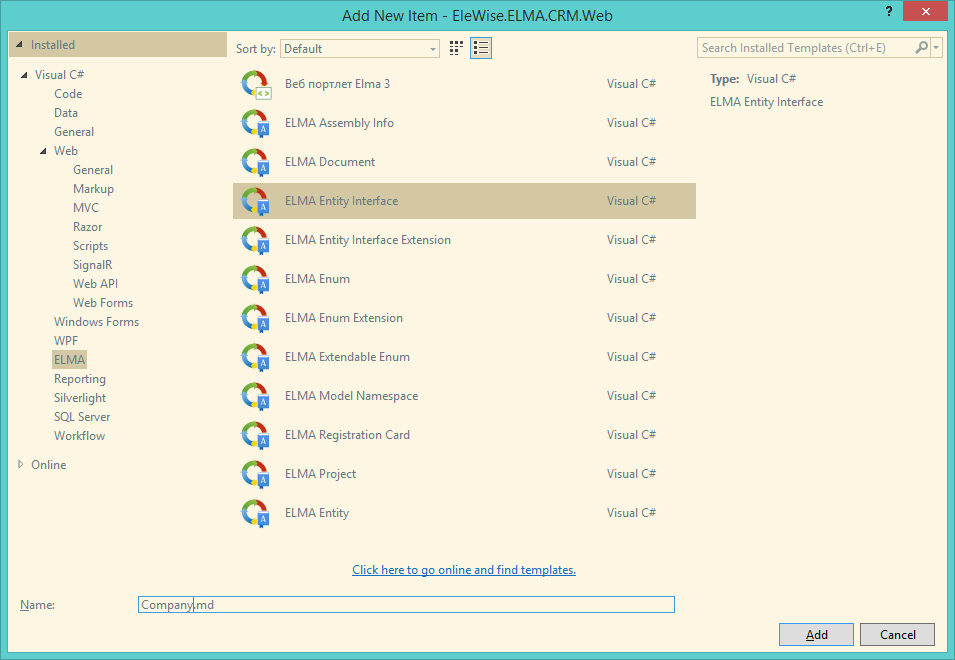Select the Web API category
This screenshot has width=955, height=660.
[x=96, y=284]
